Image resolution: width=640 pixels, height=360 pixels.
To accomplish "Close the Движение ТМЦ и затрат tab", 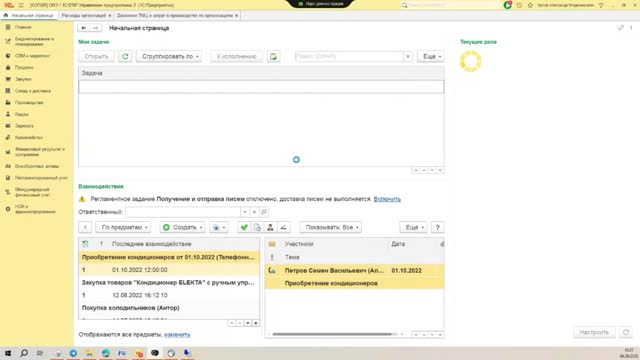I will [x=236, y=15].
